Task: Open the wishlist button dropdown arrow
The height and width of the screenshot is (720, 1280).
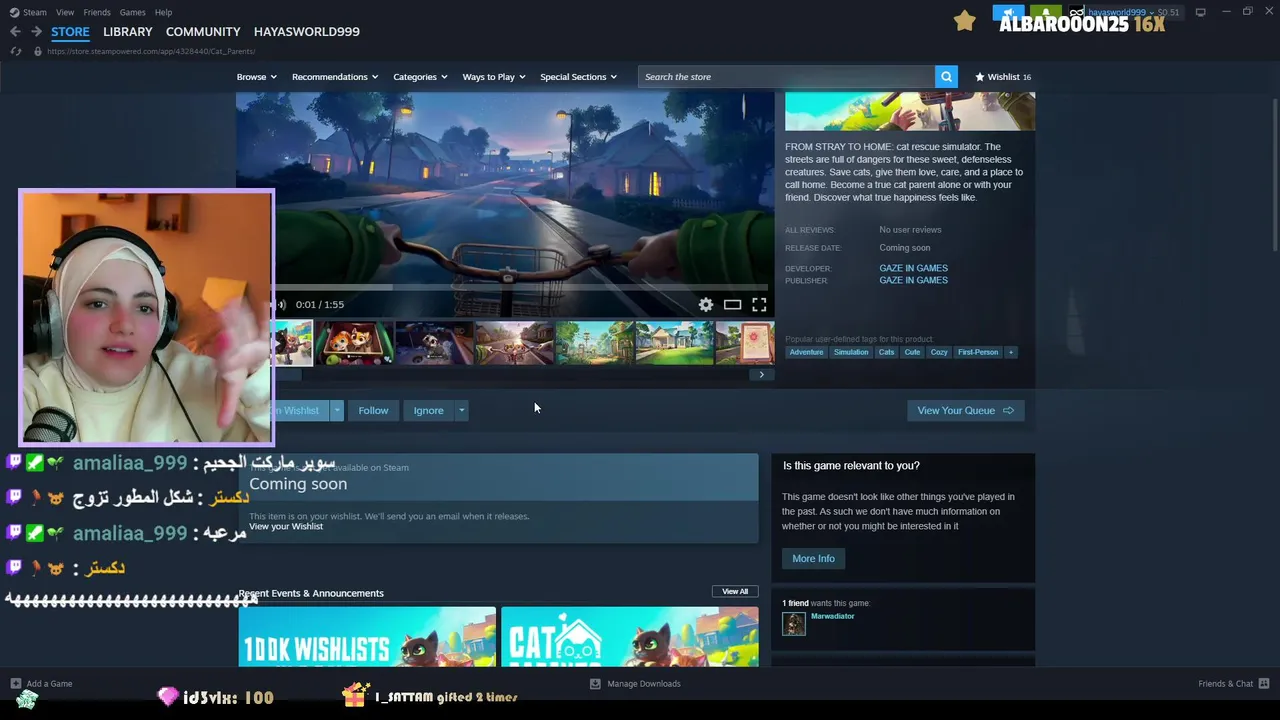Action: 337,410
